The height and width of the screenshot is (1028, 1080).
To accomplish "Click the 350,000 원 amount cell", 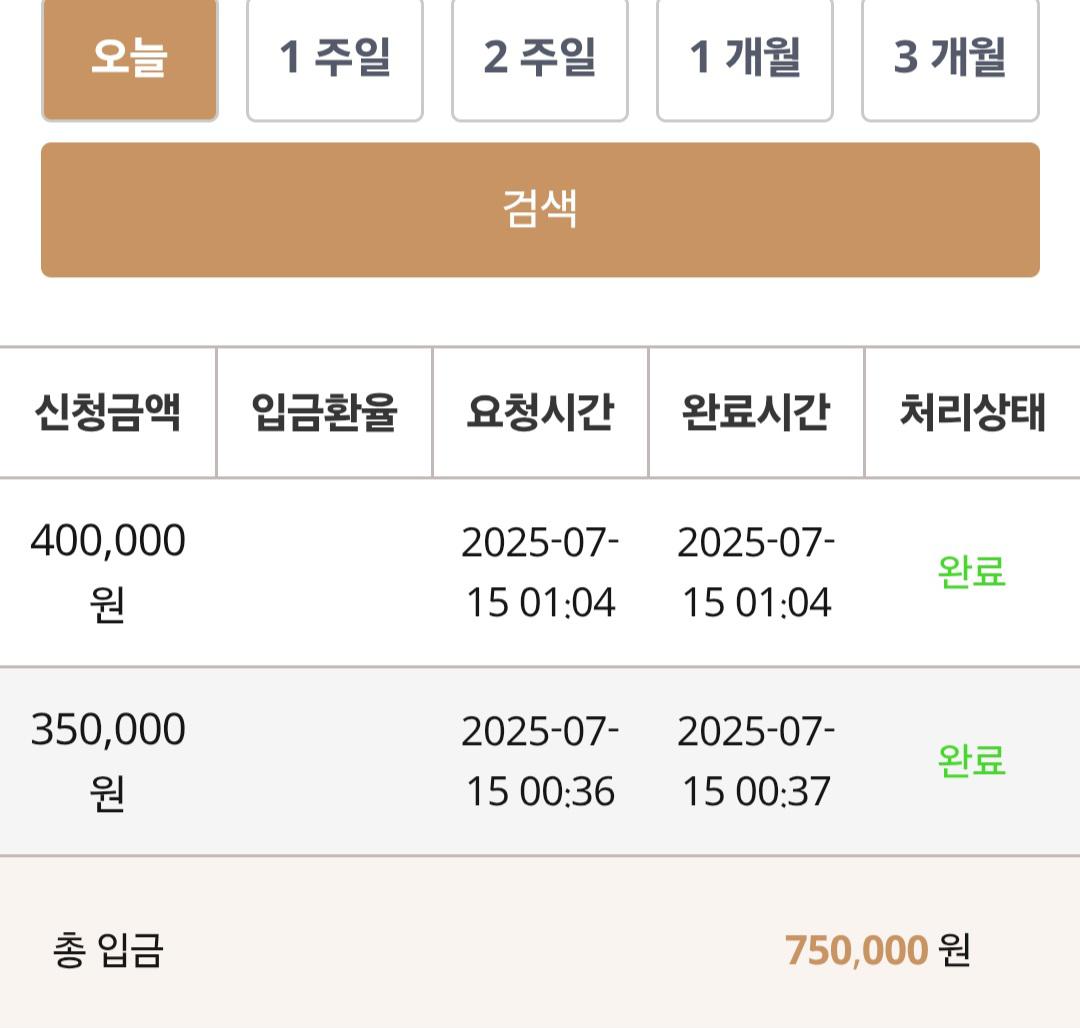I will click(x=107, y=761).
